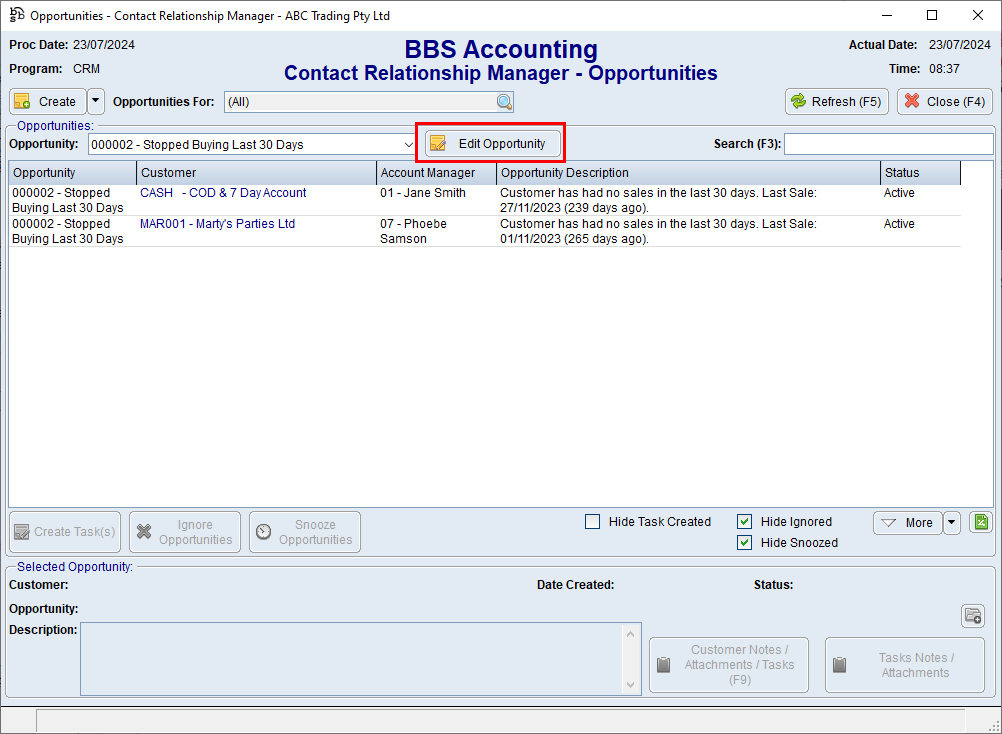Click the Close (F4) button
The height and width of the screenshot is (734, 1002).
click(x=944, y=102)
